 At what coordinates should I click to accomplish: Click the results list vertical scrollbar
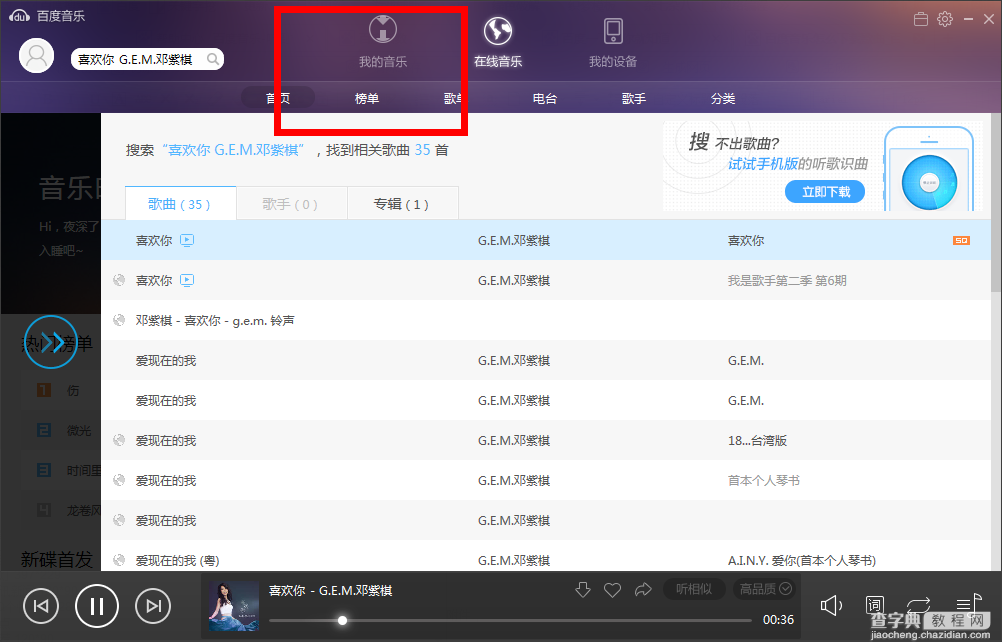pyautogui.click(x=996, y=203)
